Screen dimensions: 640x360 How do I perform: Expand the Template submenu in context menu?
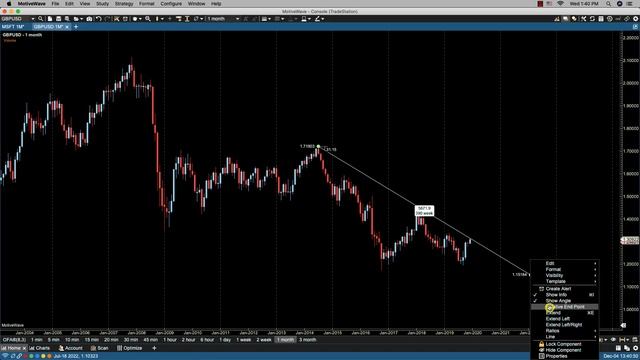(x=564, y=282)
